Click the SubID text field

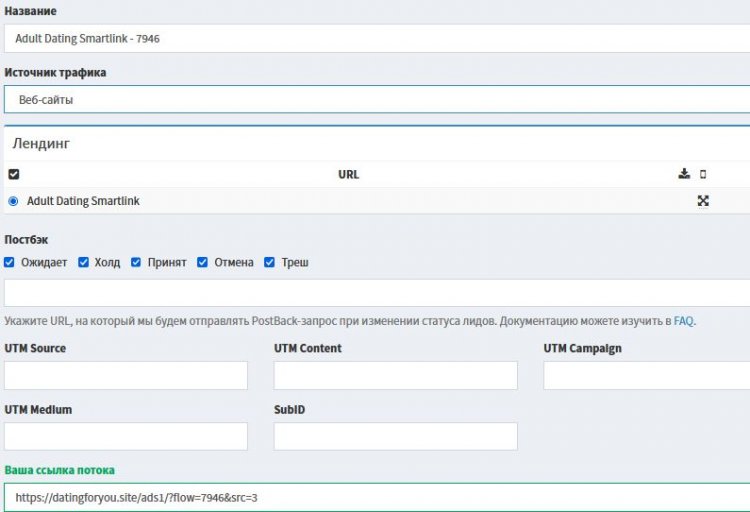click(x=395, y=436)
